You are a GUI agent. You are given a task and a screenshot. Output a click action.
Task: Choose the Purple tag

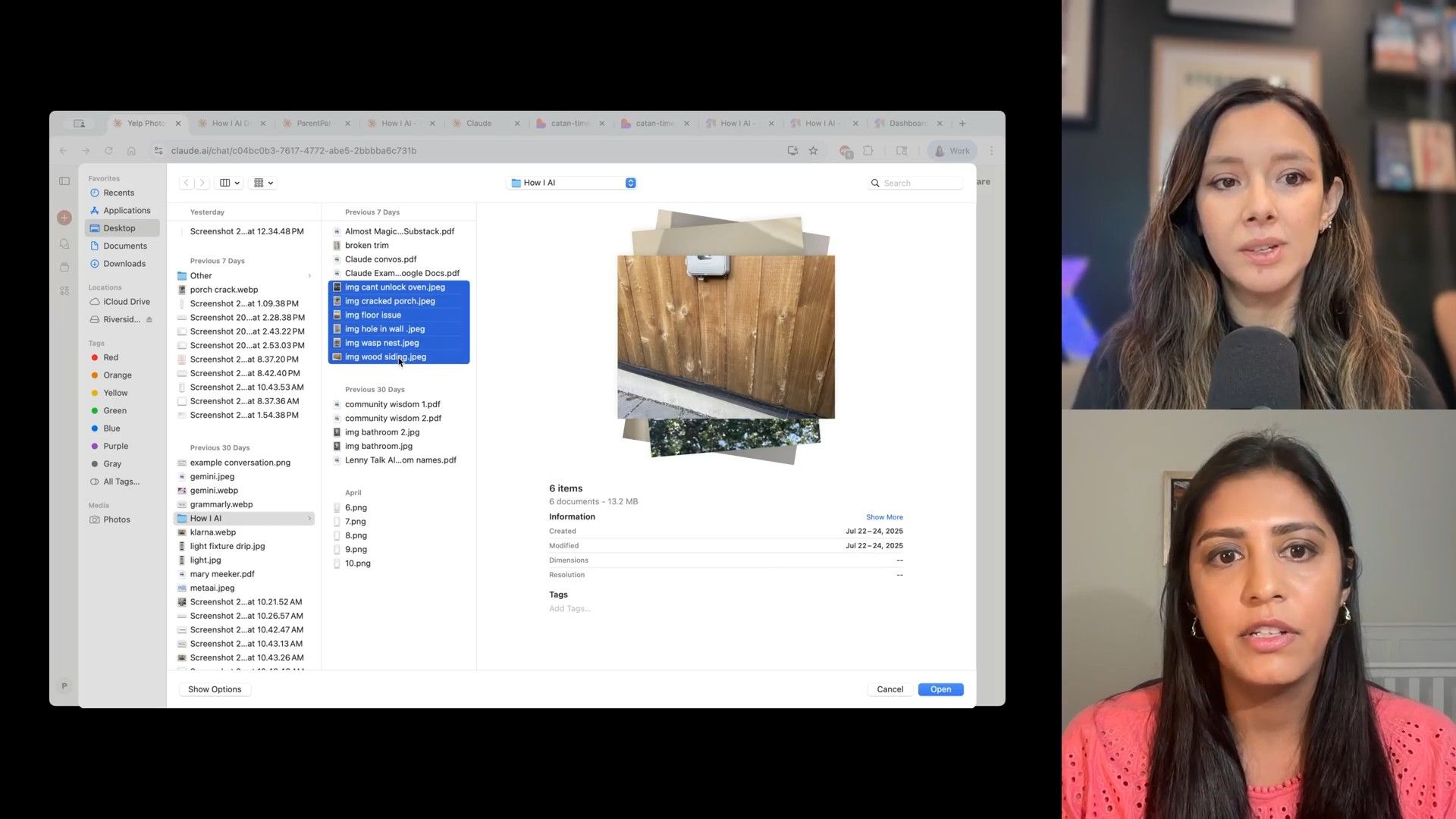115,446
